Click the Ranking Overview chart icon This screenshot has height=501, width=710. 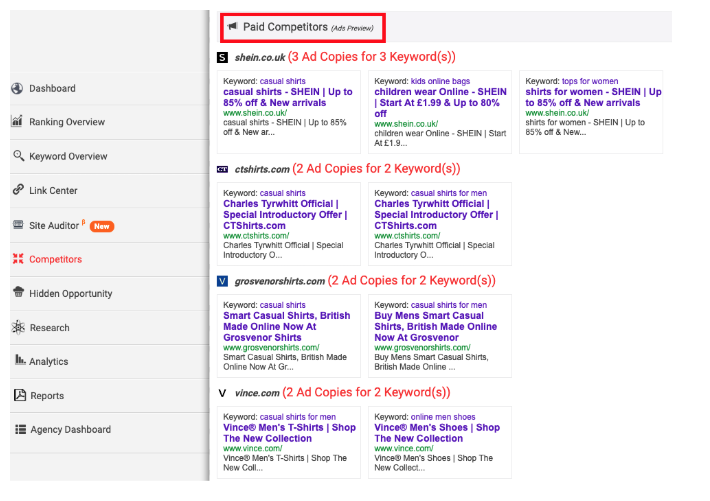18,122
